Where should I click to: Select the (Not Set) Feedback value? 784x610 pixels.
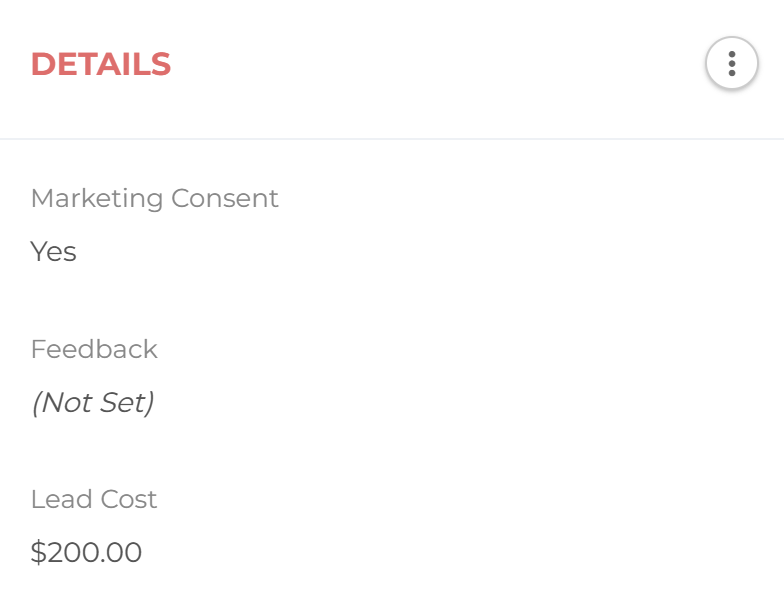coord(92,402)
